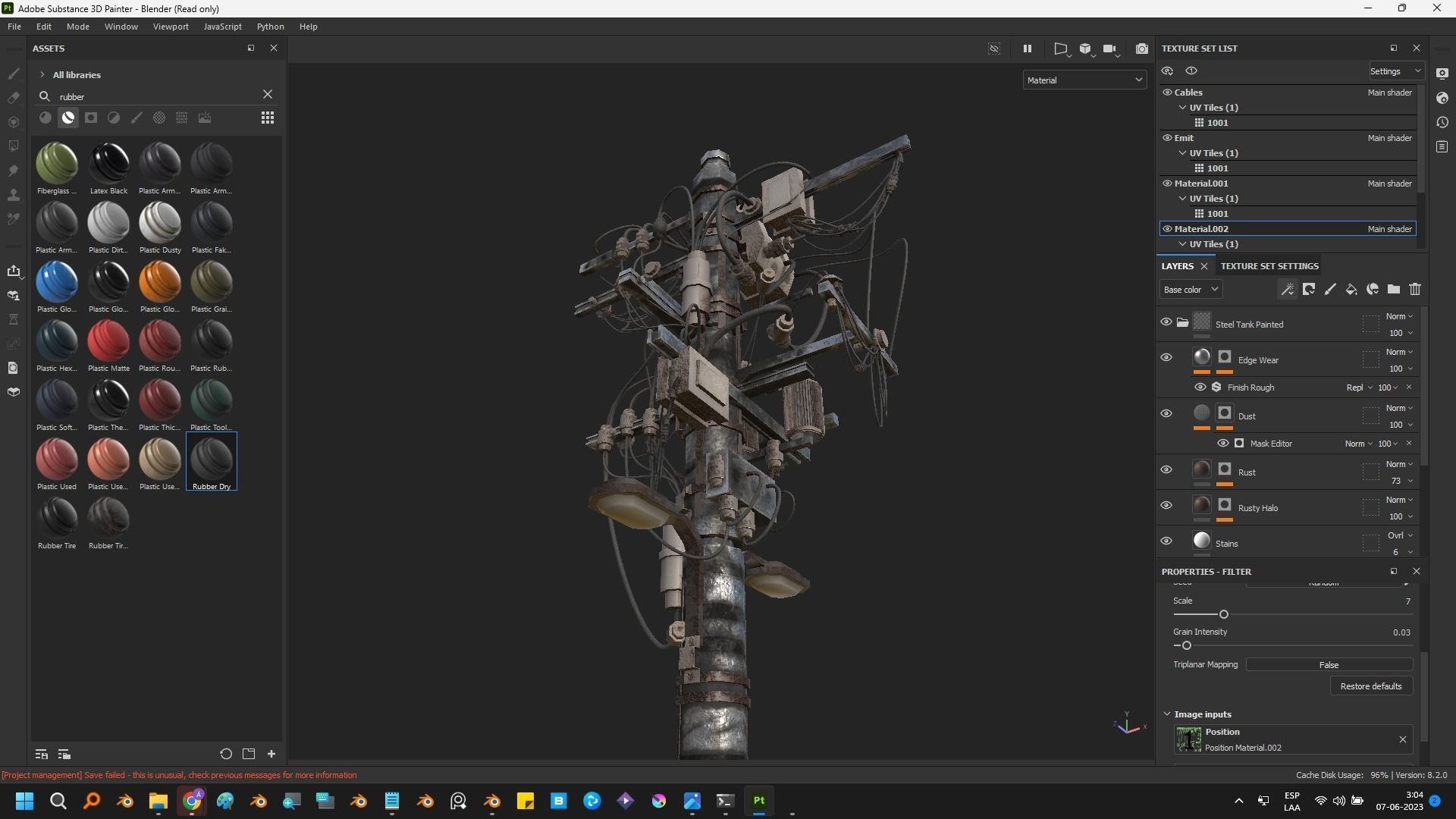The image size is (1456, 819).
Task: Open the Material display mode dropdown
Action: [1084, 80]
